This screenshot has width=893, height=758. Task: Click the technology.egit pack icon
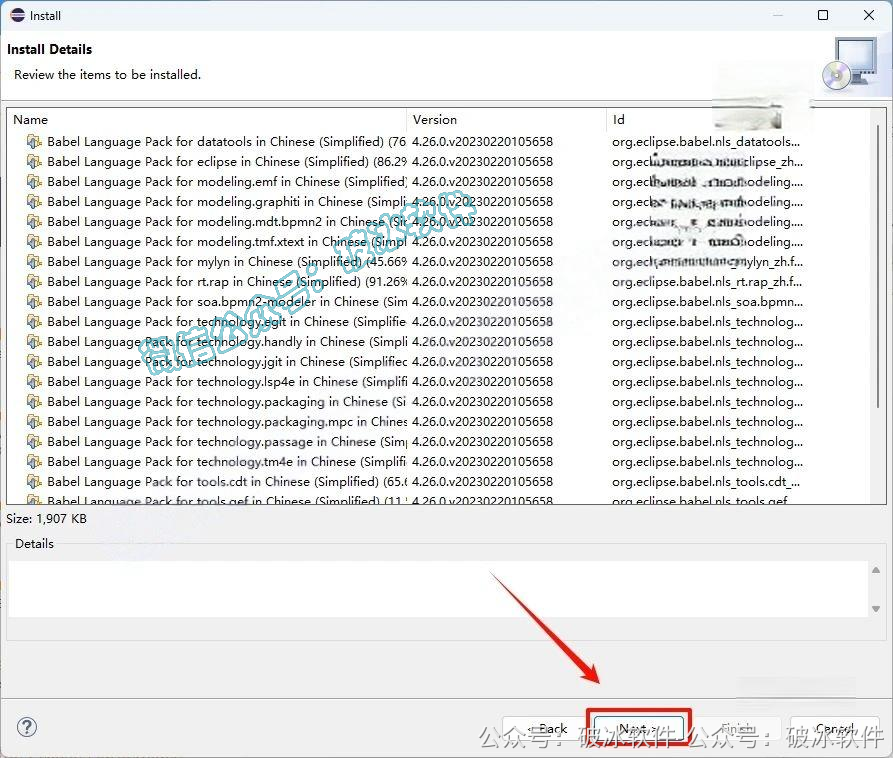click(x=34, y=321)
